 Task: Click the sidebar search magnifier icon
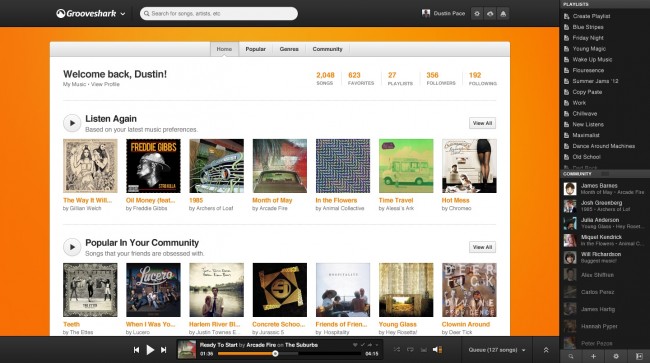tap(571, 356)
